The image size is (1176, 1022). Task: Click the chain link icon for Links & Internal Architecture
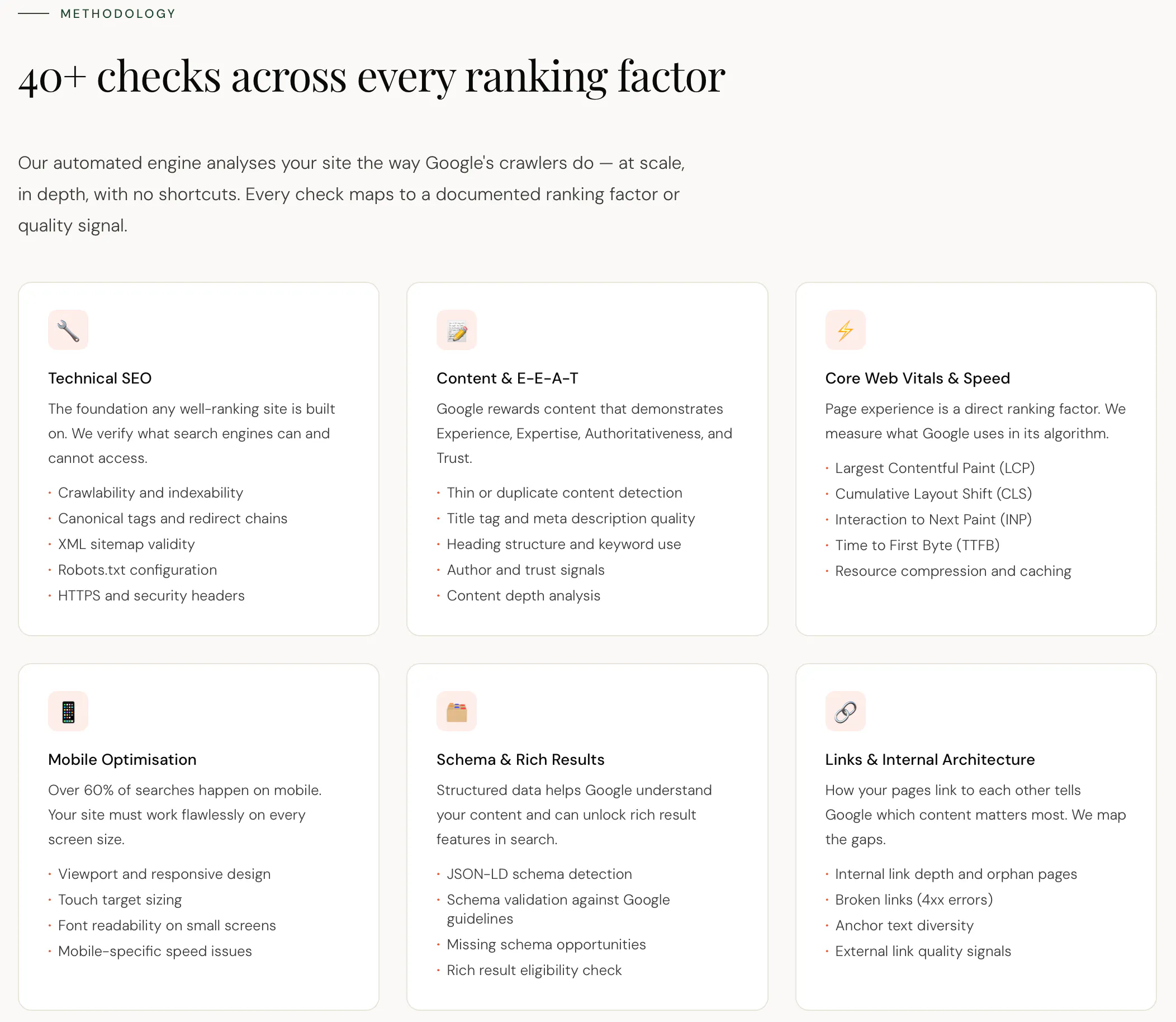(x=845, y=711)
